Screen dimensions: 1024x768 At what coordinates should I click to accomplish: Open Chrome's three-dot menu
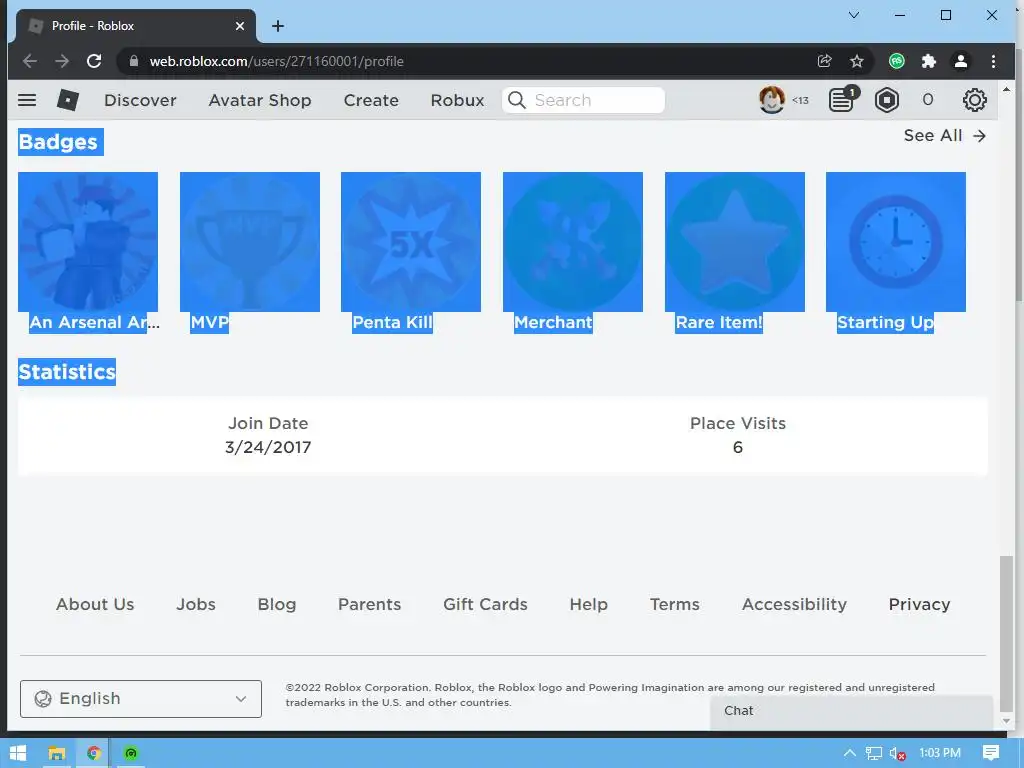click(993, 61)
